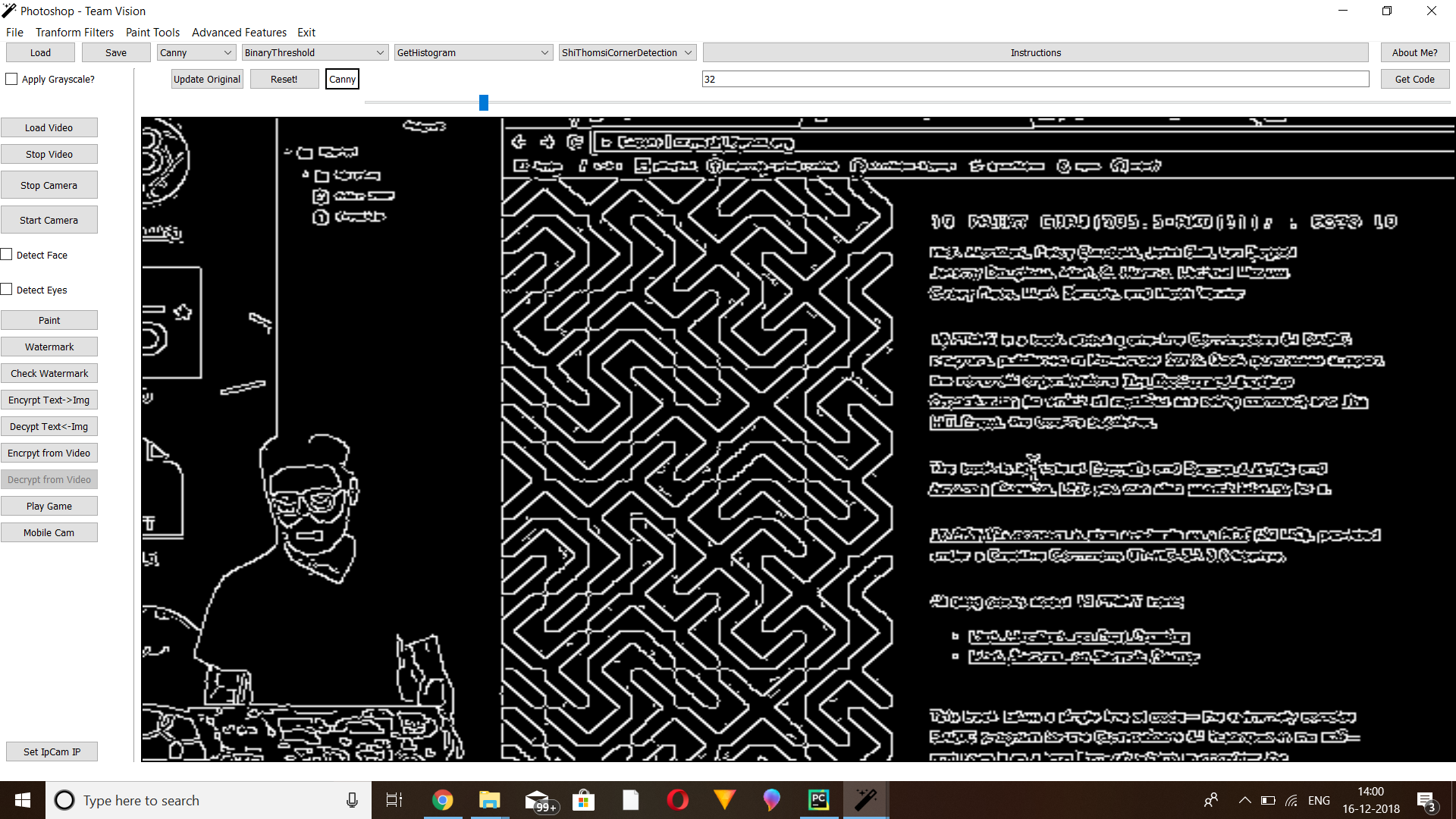
Task: Click the blue threshold slider handle
Action: [484, 102]
